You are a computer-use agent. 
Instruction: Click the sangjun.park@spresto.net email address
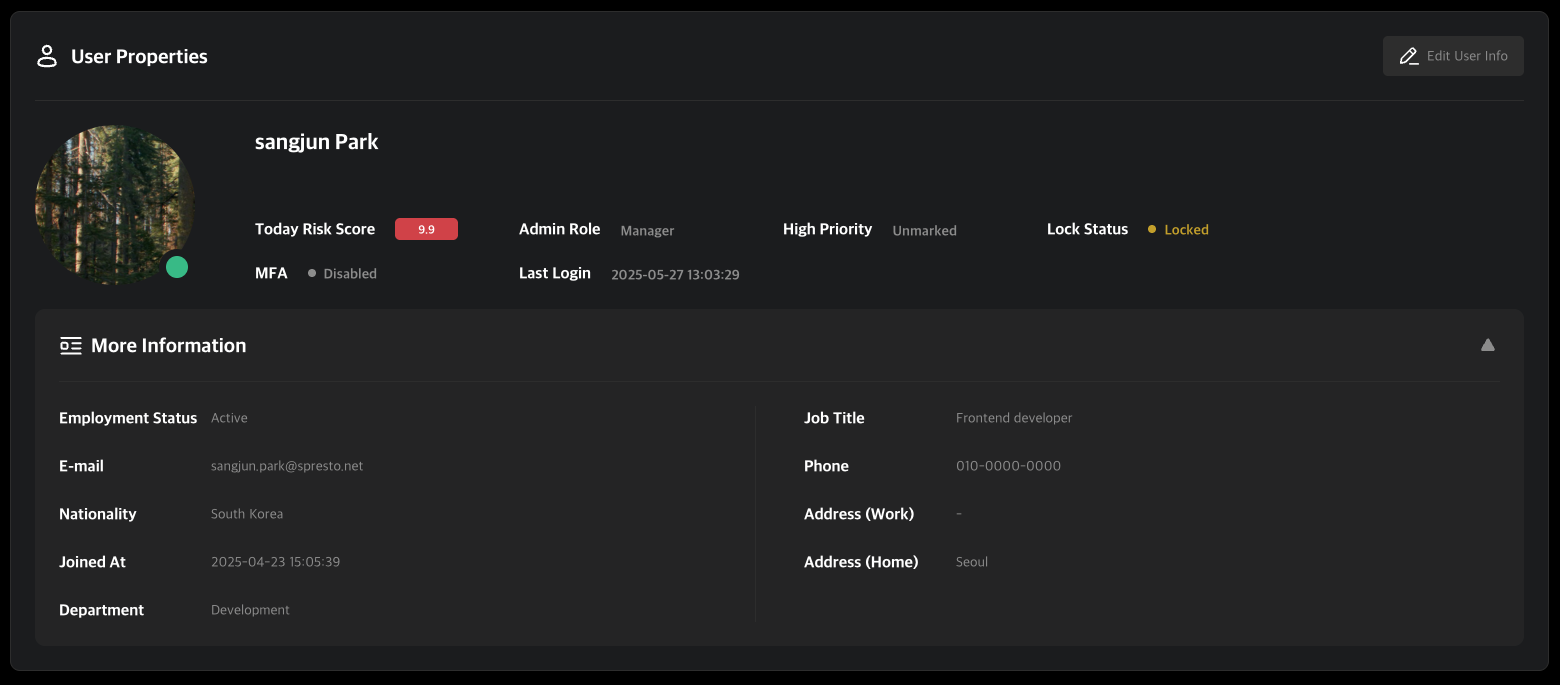pos(287,466)
